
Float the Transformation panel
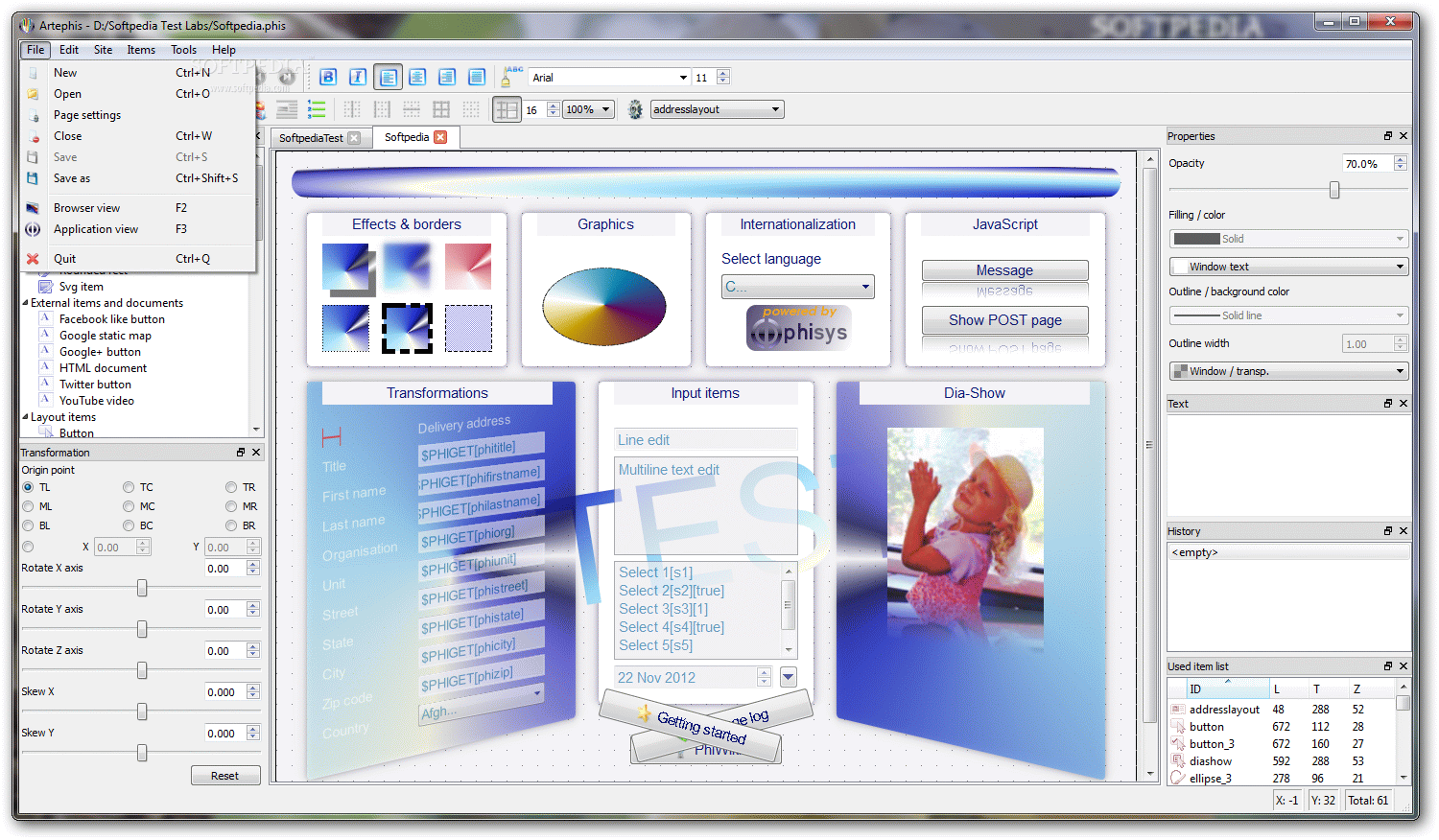tap(241, 453)
